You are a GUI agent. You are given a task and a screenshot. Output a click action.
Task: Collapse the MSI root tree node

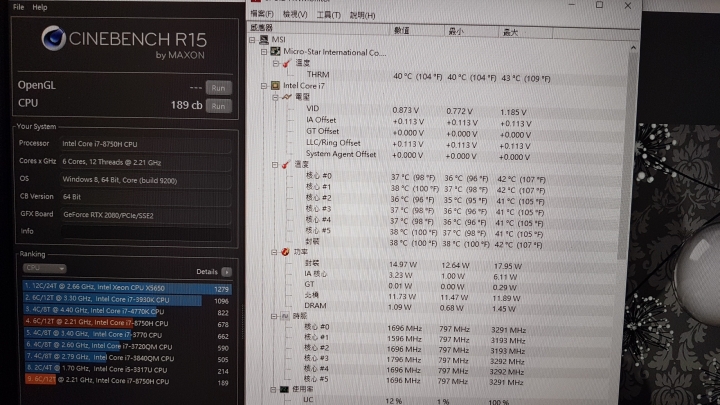252,40
